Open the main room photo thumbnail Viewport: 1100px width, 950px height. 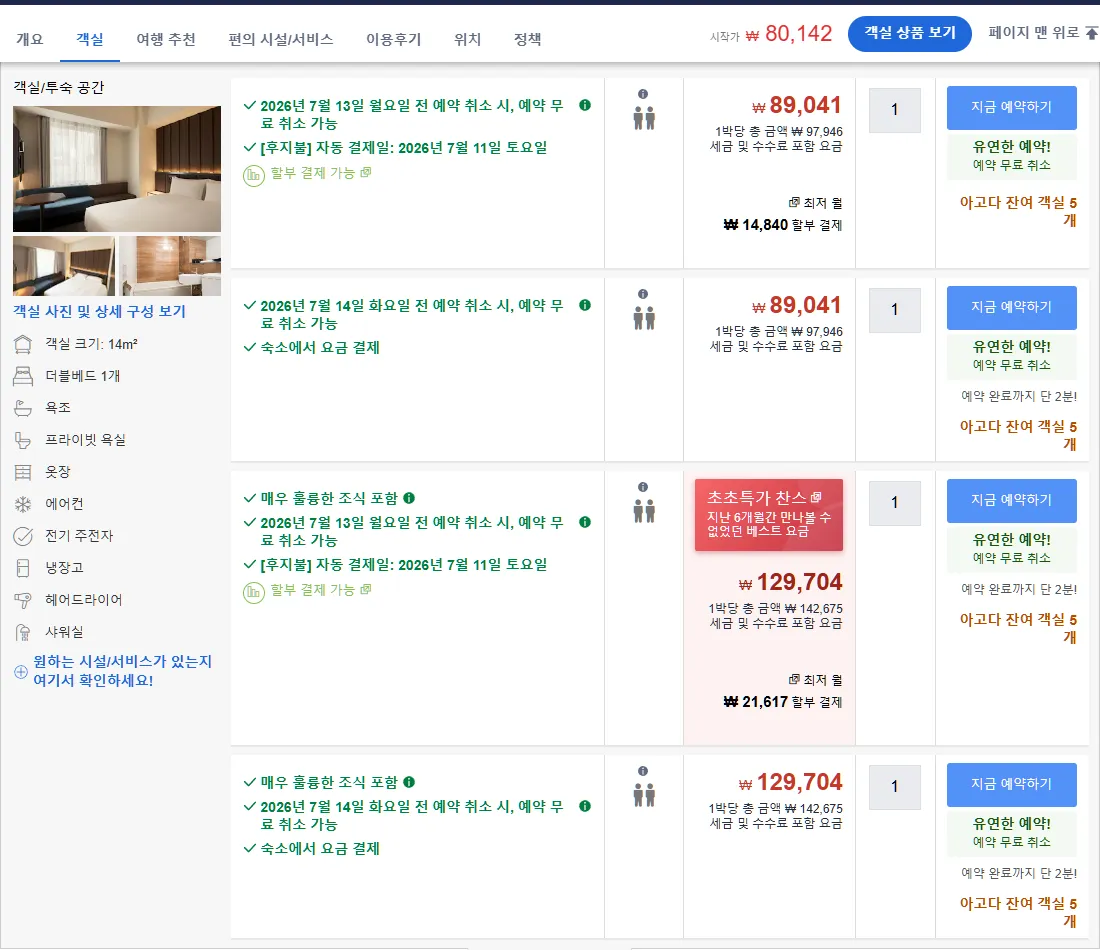click(116, 169)
